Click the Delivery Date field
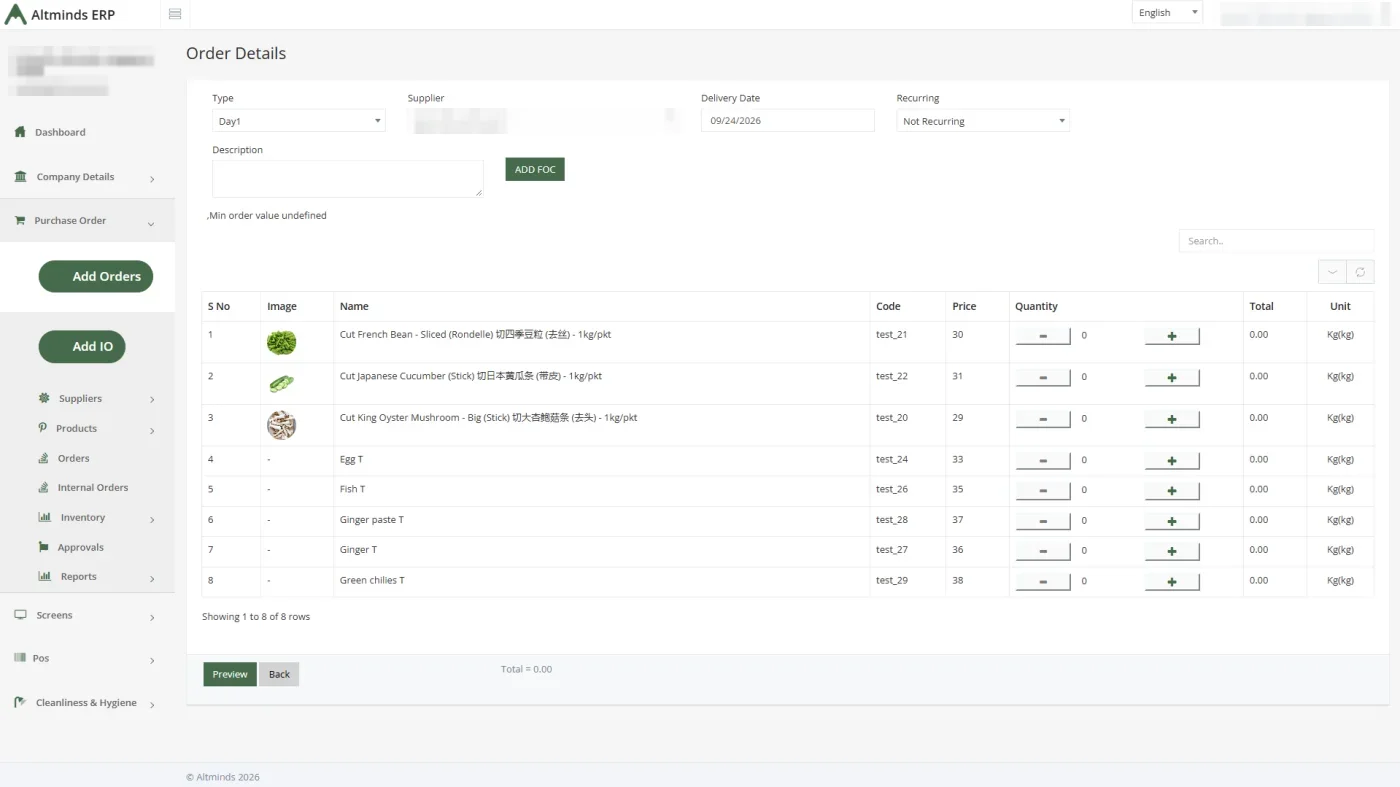 coord(787,121)
